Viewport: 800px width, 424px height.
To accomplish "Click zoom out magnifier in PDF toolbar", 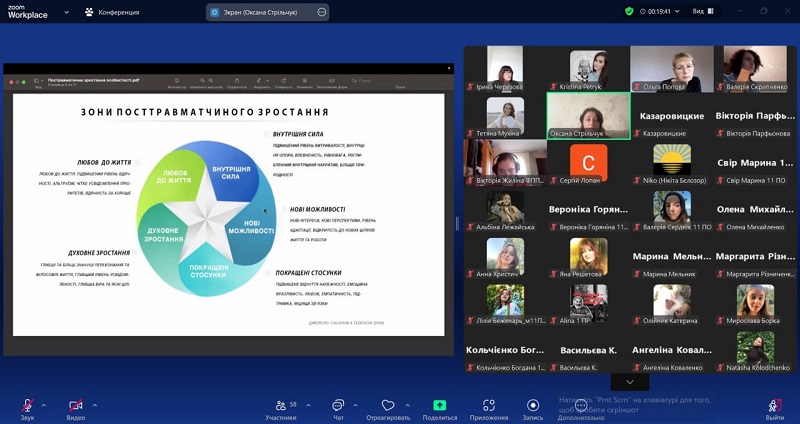I will pos(203,81).
